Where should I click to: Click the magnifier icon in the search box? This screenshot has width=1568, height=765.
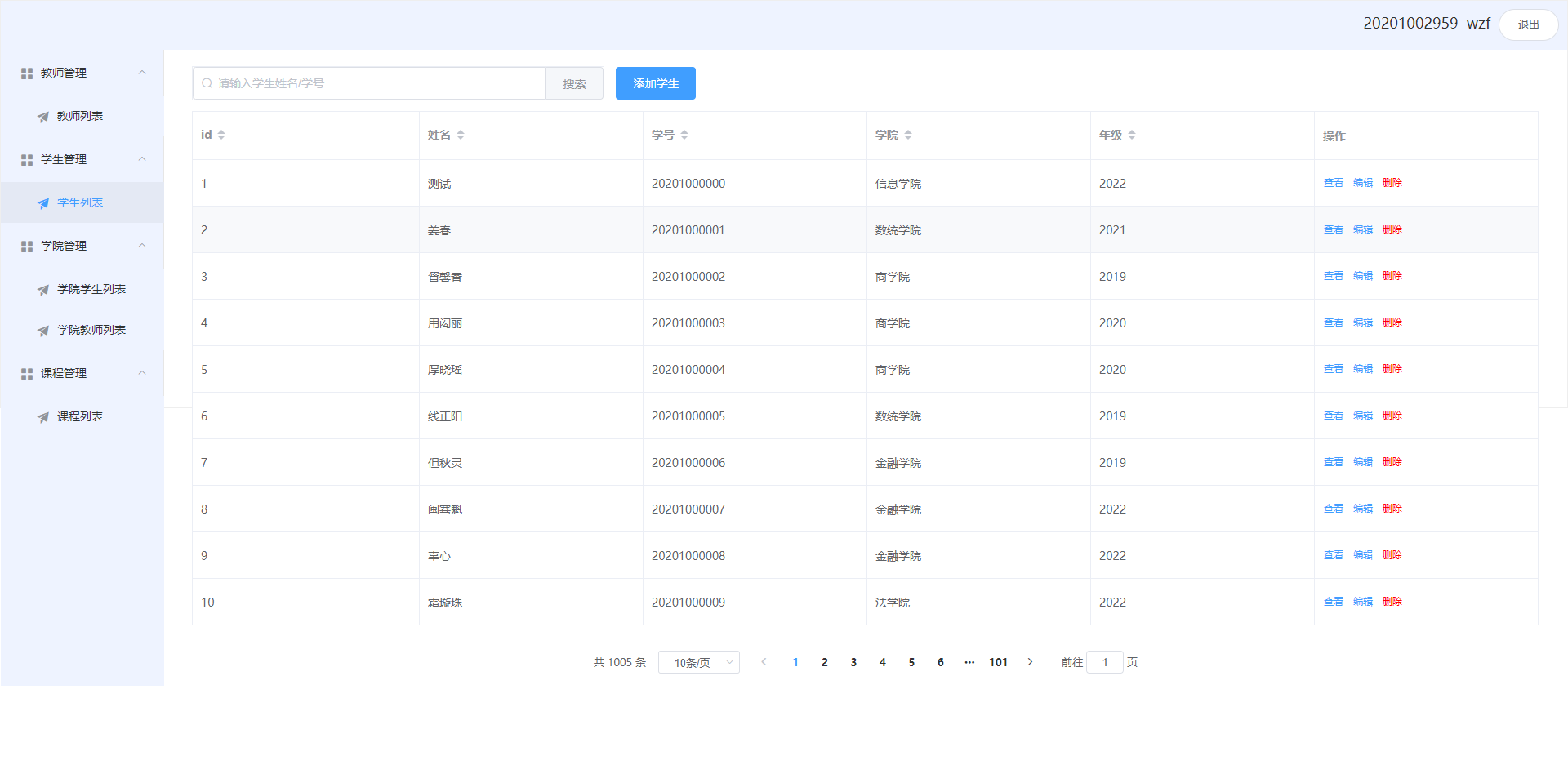(x=207, y=83)
